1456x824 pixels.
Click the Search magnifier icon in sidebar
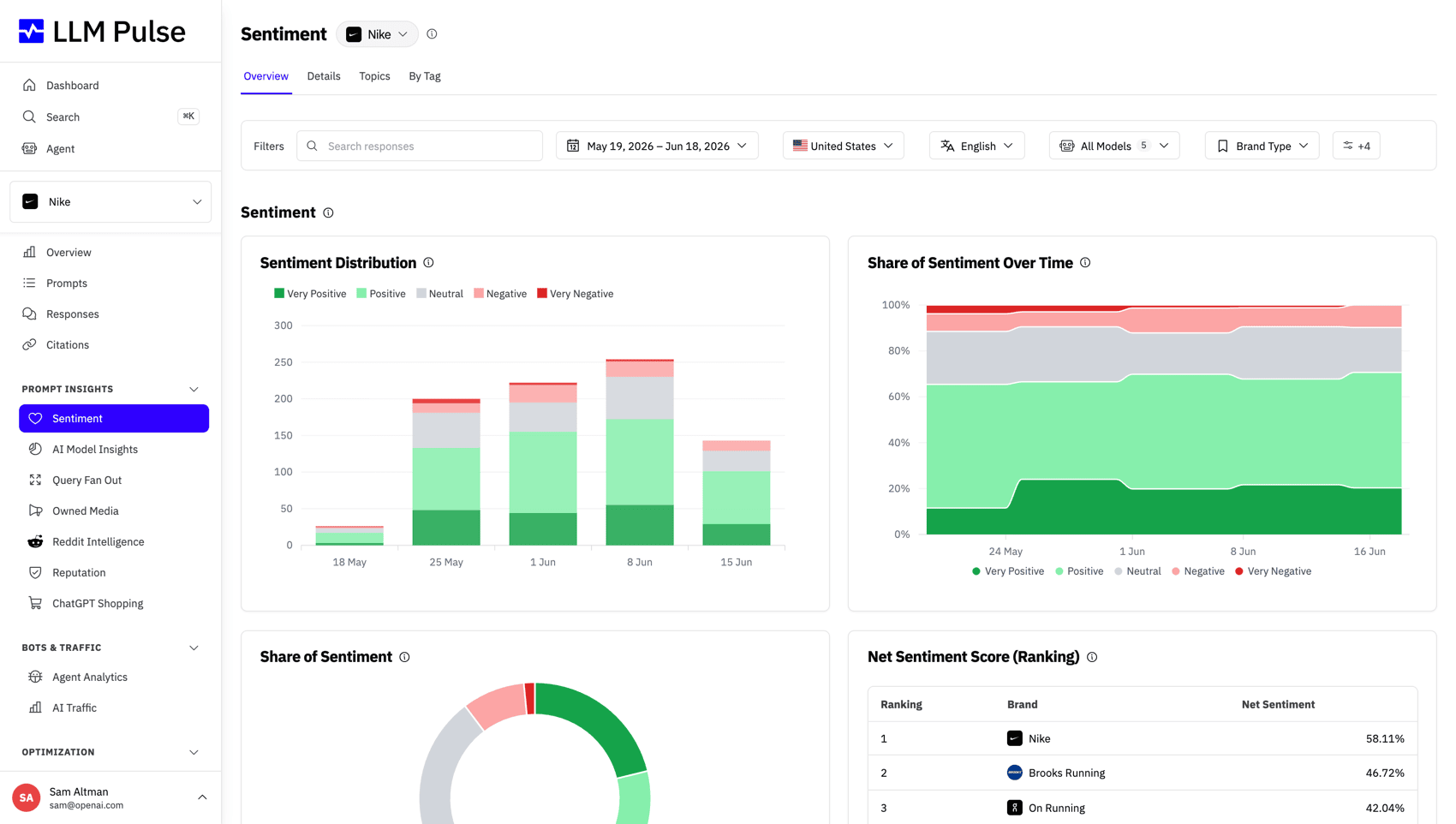[x=29, y=116]
